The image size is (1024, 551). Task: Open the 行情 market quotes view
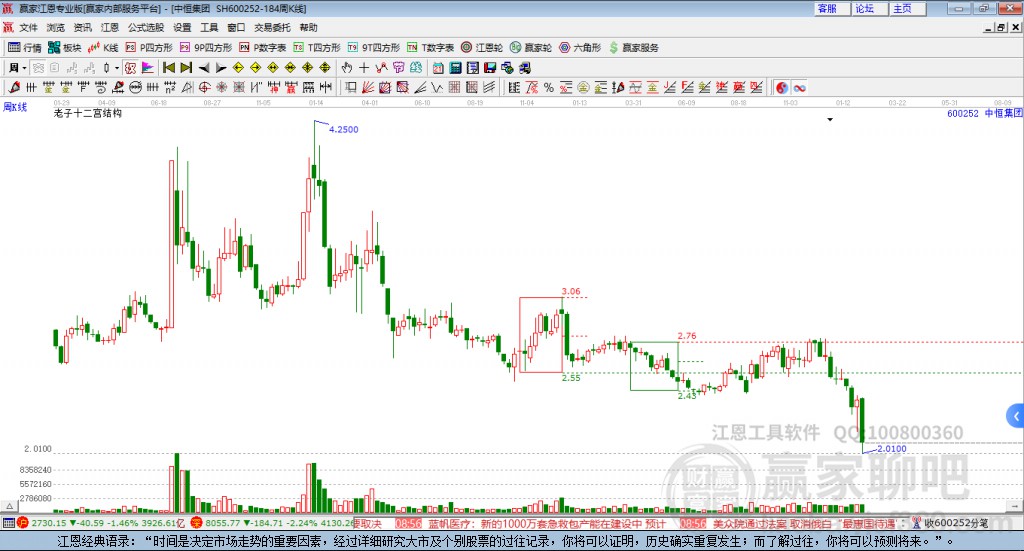pos(24,48)
